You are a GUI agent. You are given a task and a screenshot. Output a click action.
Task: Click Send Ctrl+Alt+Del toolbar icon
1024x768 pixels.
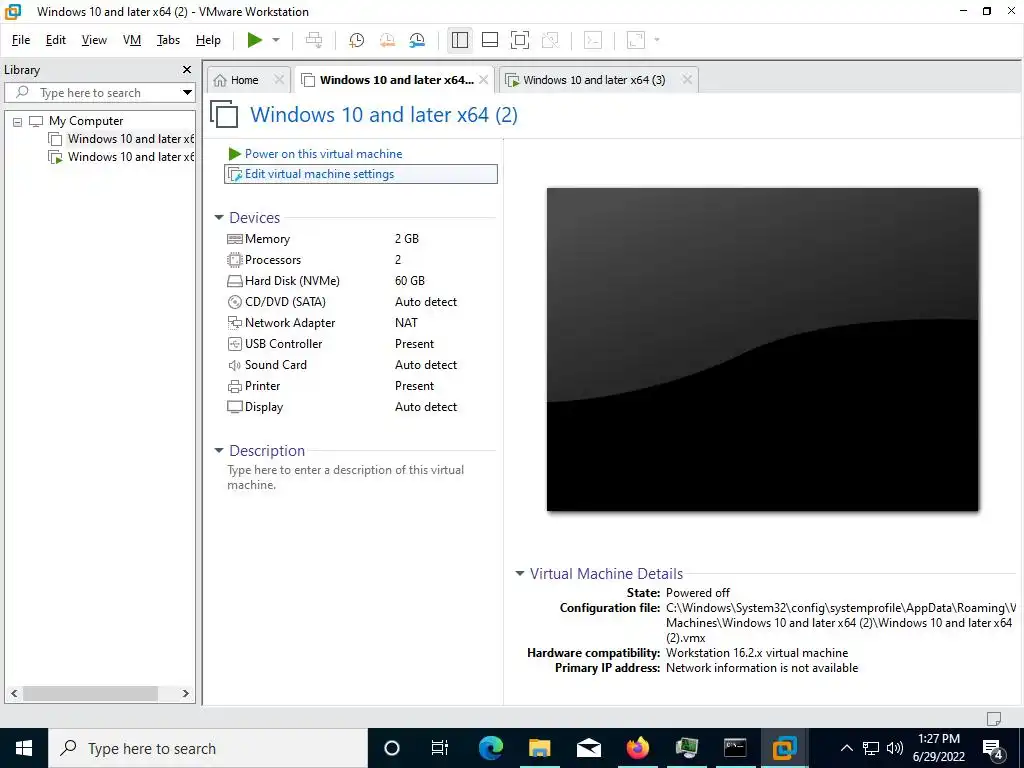pyautogui.click(x=314, y=40)
